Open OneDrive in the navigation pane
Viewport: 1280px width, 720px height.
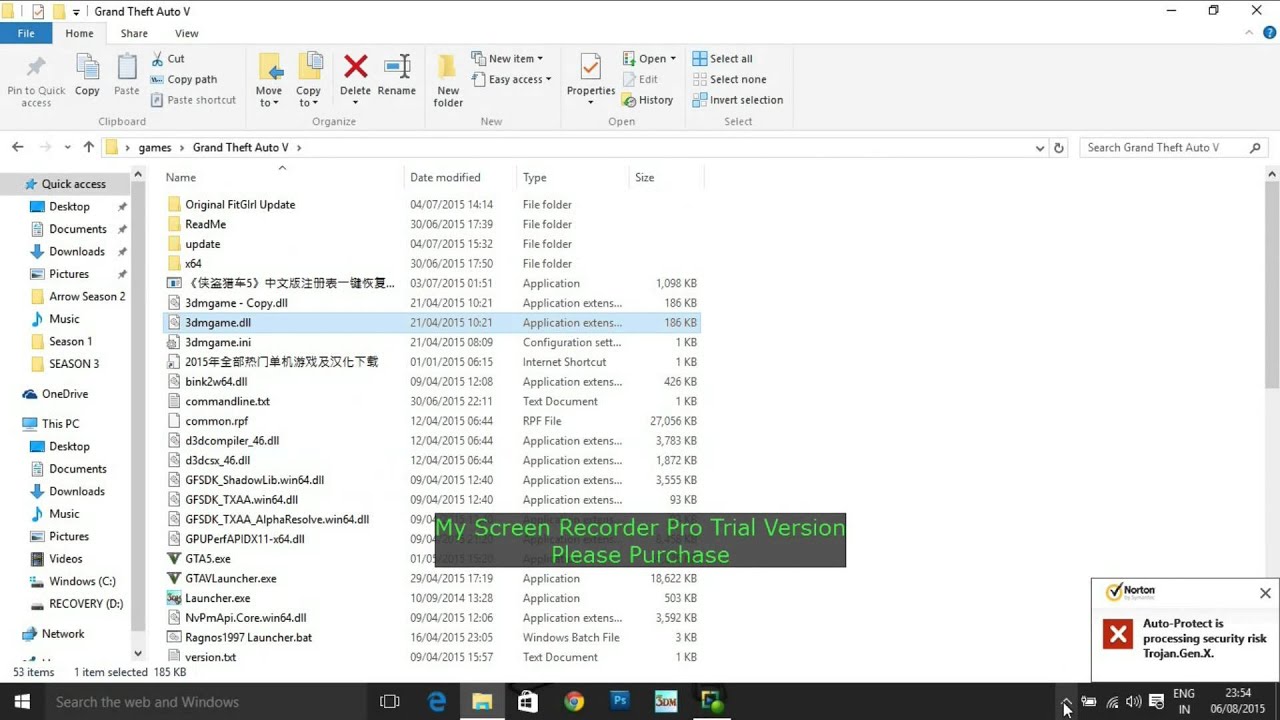click(x=65, y=394)
